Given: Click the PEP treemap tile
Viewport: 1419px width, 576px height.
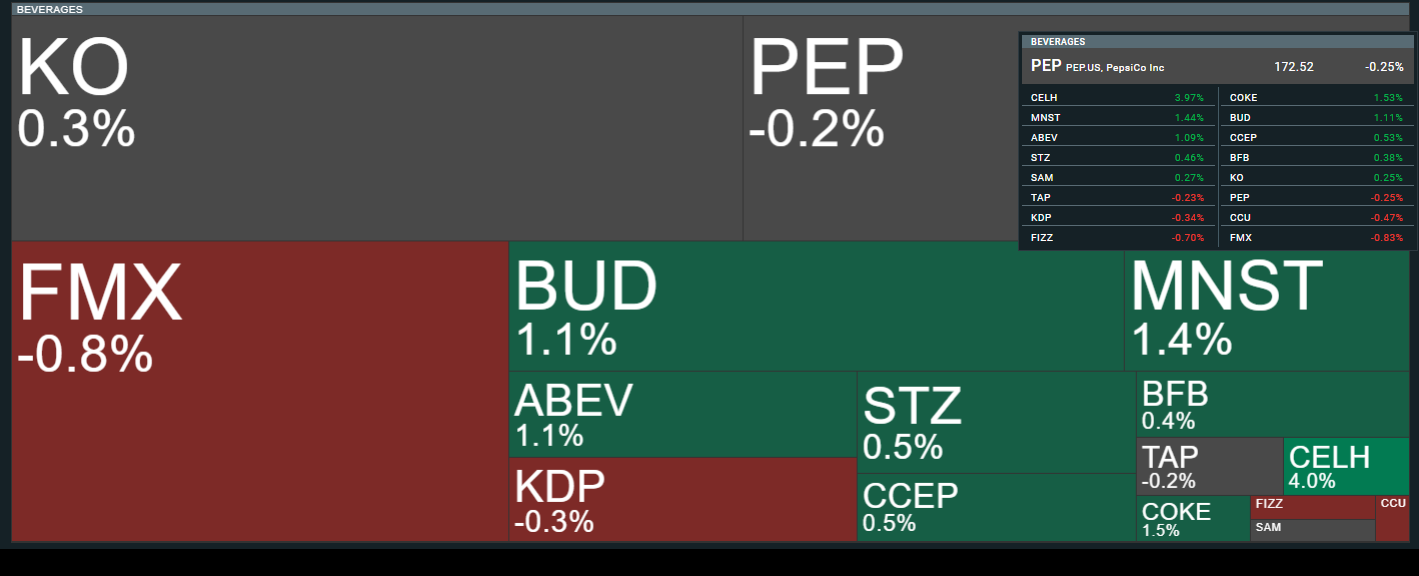Looking at the screenshot, I should click(882, 128).
